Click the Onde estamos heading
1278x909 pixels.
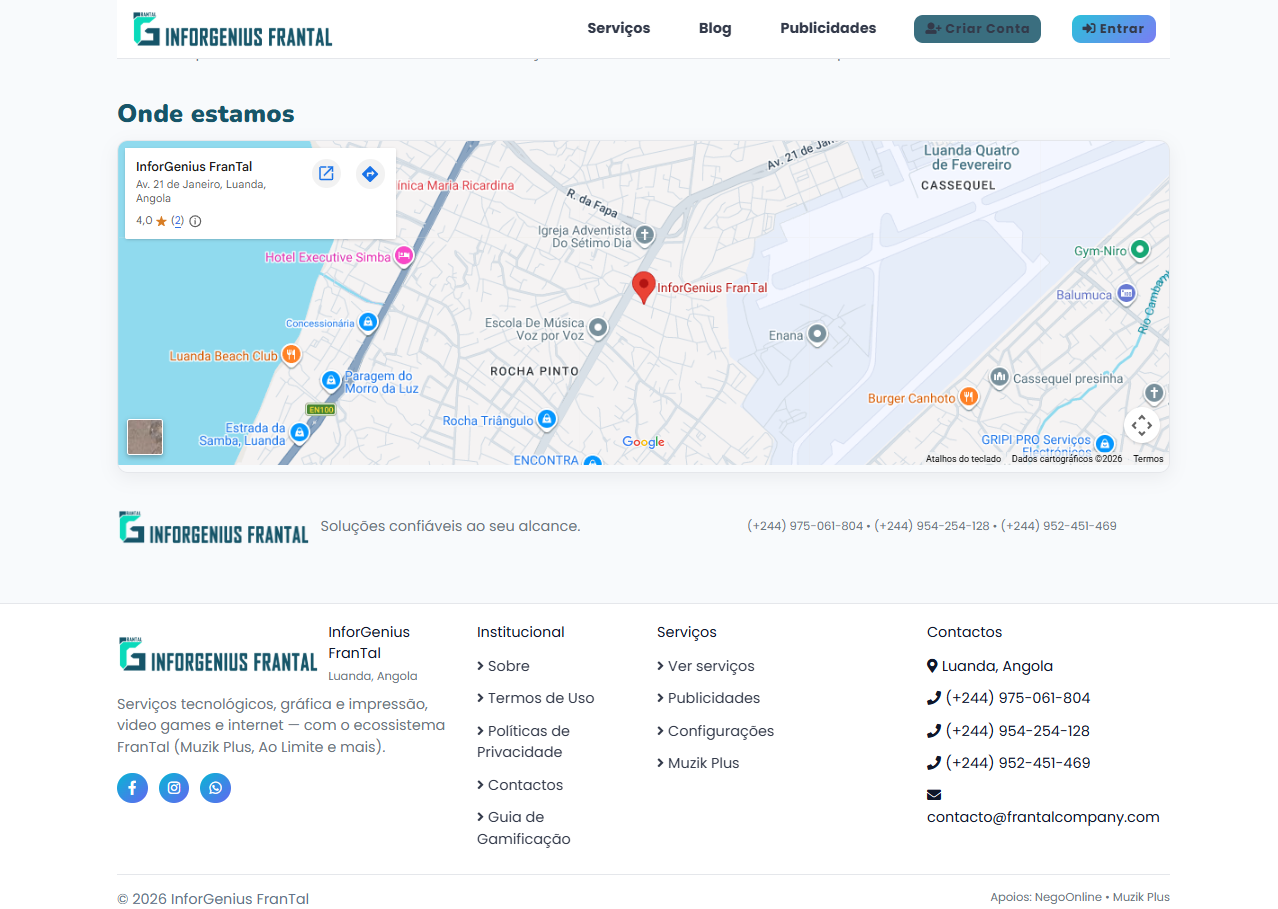pos(206,114)
